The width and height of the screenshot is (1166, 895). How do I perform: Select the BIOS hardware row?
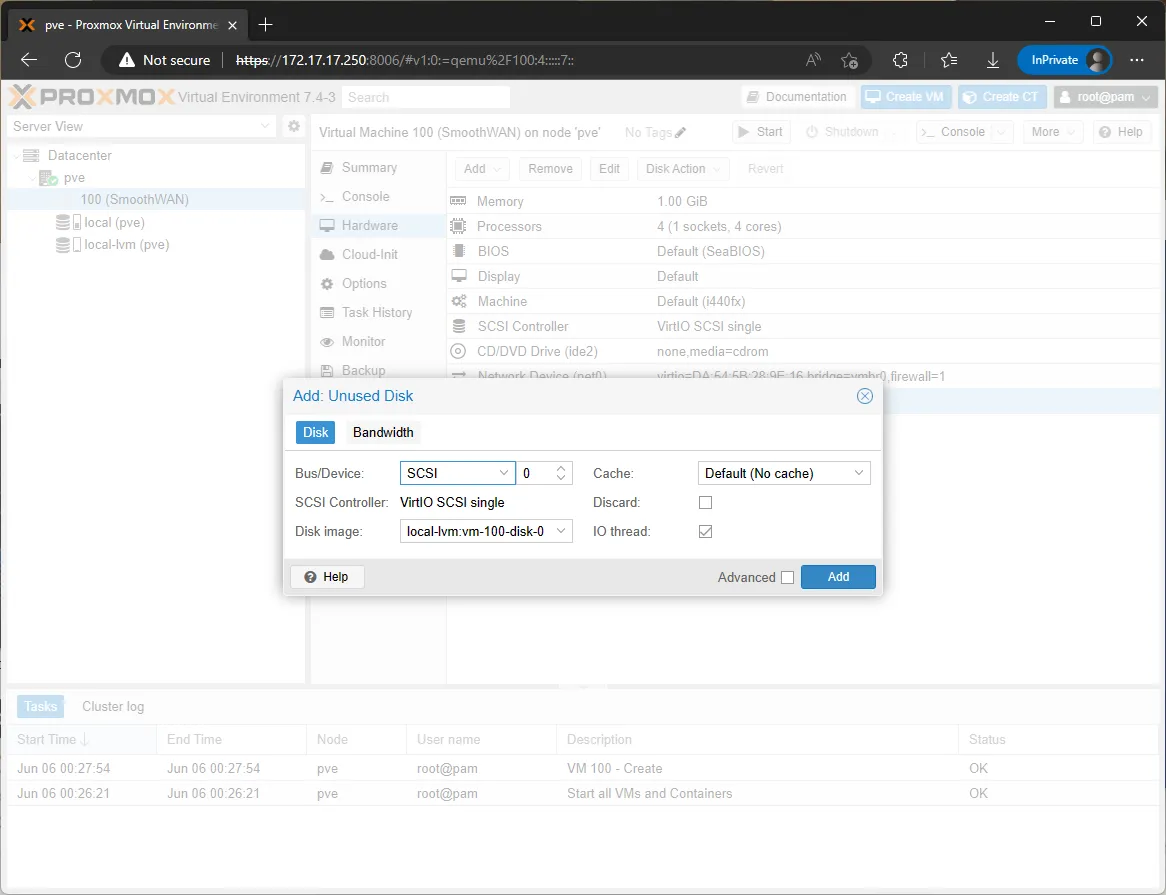coord(805,251)
